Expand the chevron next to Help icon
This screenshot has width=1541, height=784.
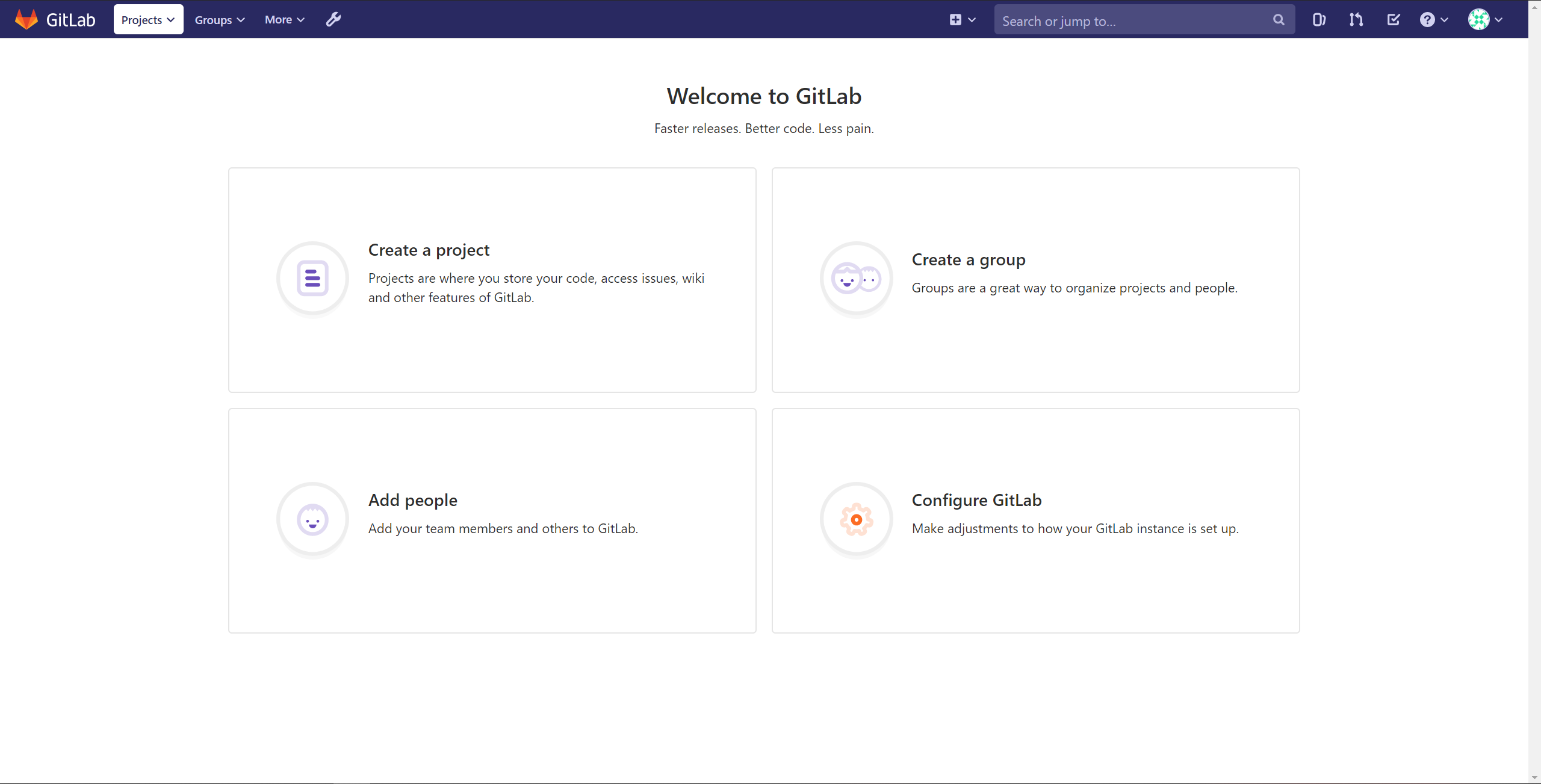1444,19
